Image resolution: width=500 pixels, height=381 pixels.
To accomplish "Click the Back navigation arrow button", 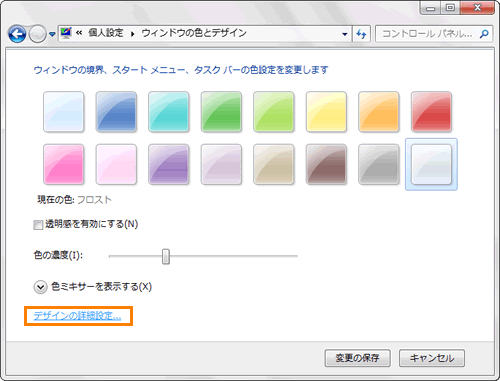I will click(x=17, y=34).
